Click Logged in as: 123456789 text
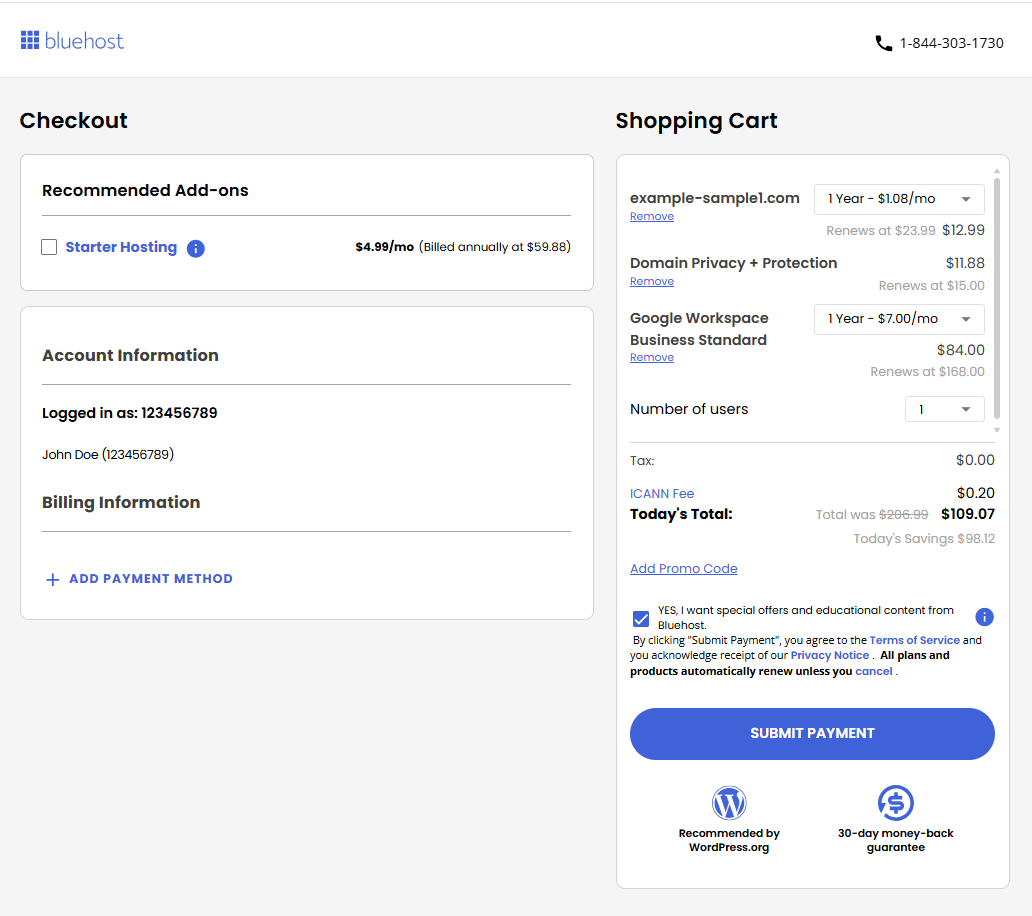 coord(130,413)
